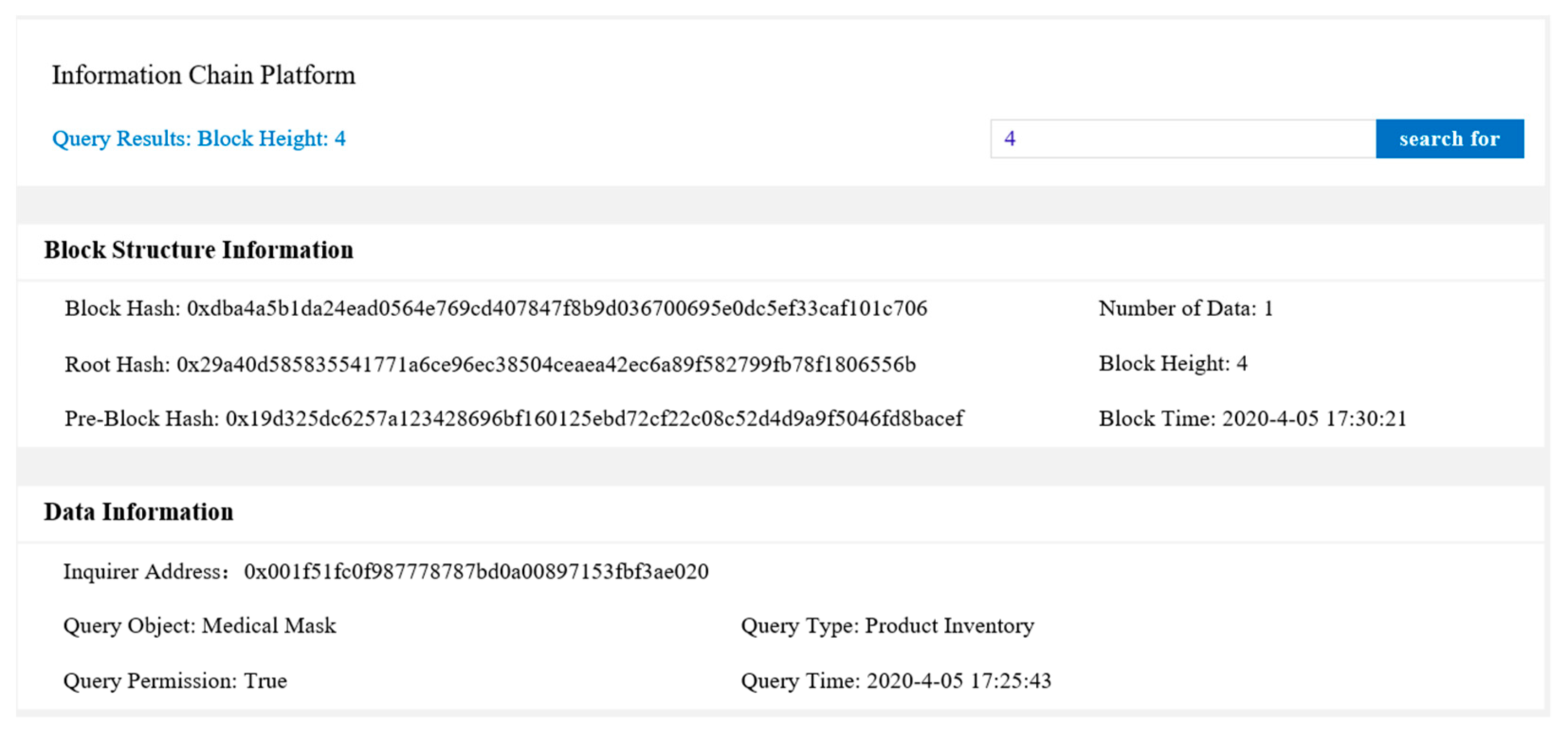
Task: Click the block height search input field
Action: pos(1182,139)
